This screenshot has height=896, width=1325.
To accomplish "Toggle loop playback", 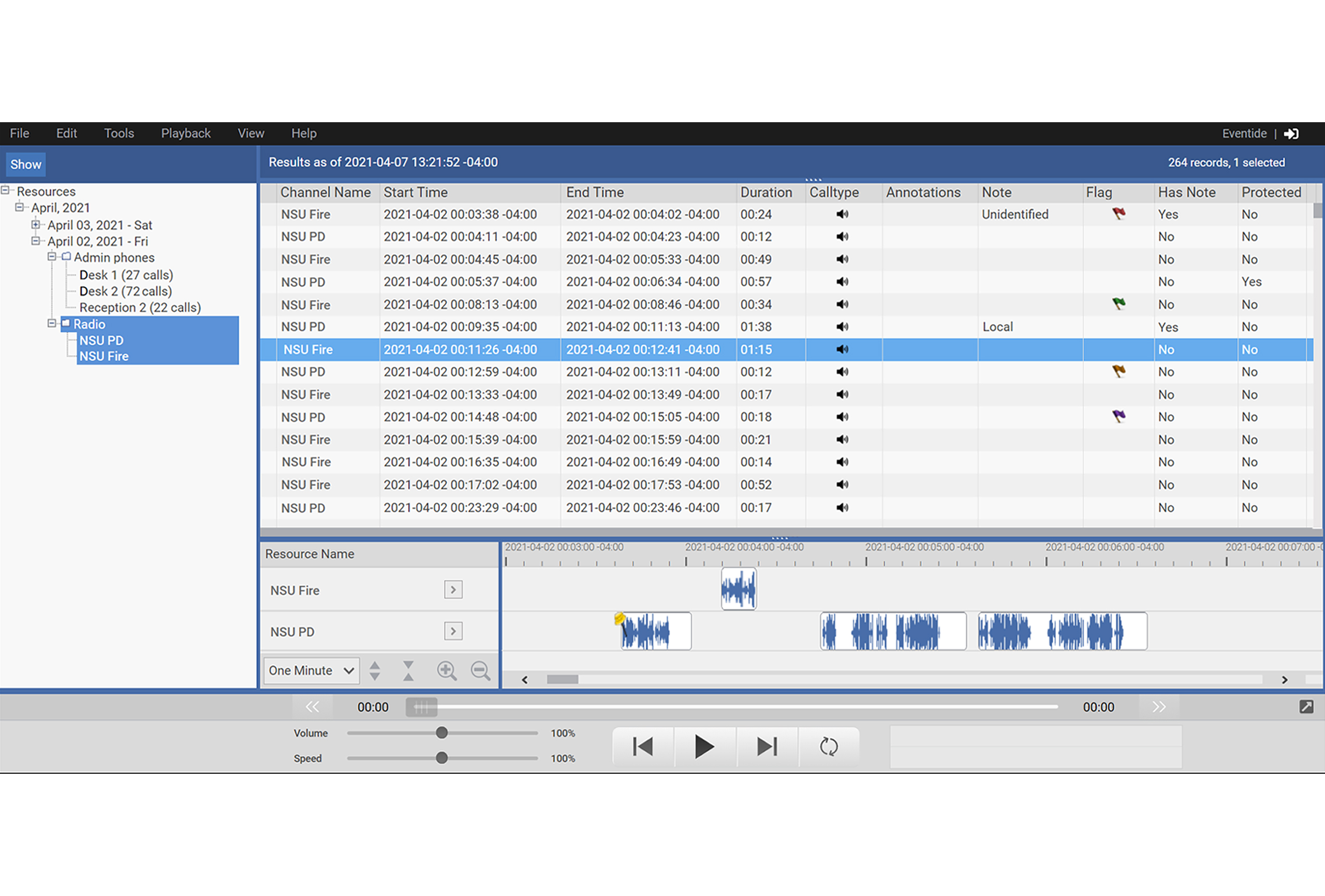I will 829,746.
